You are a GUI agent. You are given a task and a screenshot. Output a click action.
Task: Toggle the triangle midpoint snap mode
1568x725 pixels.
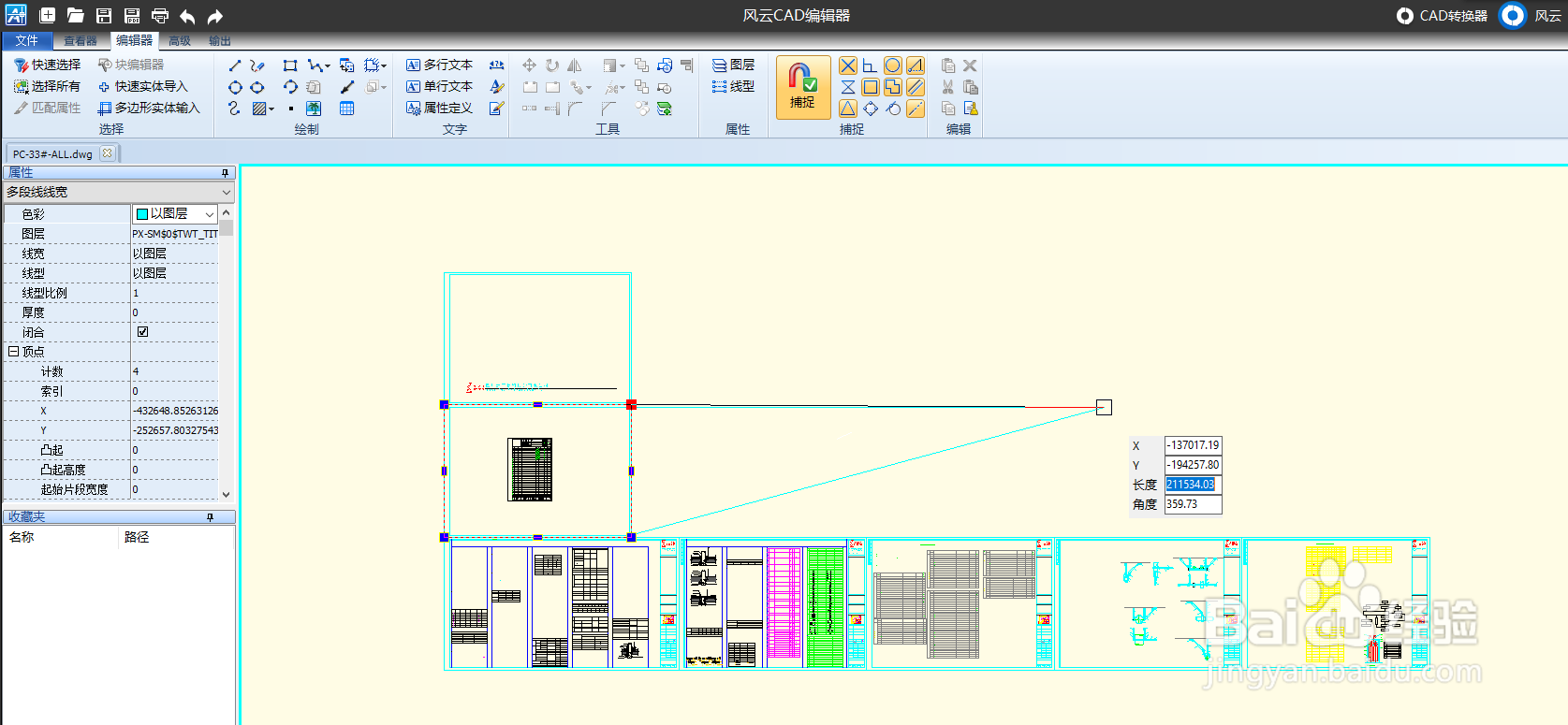(848, 109)
